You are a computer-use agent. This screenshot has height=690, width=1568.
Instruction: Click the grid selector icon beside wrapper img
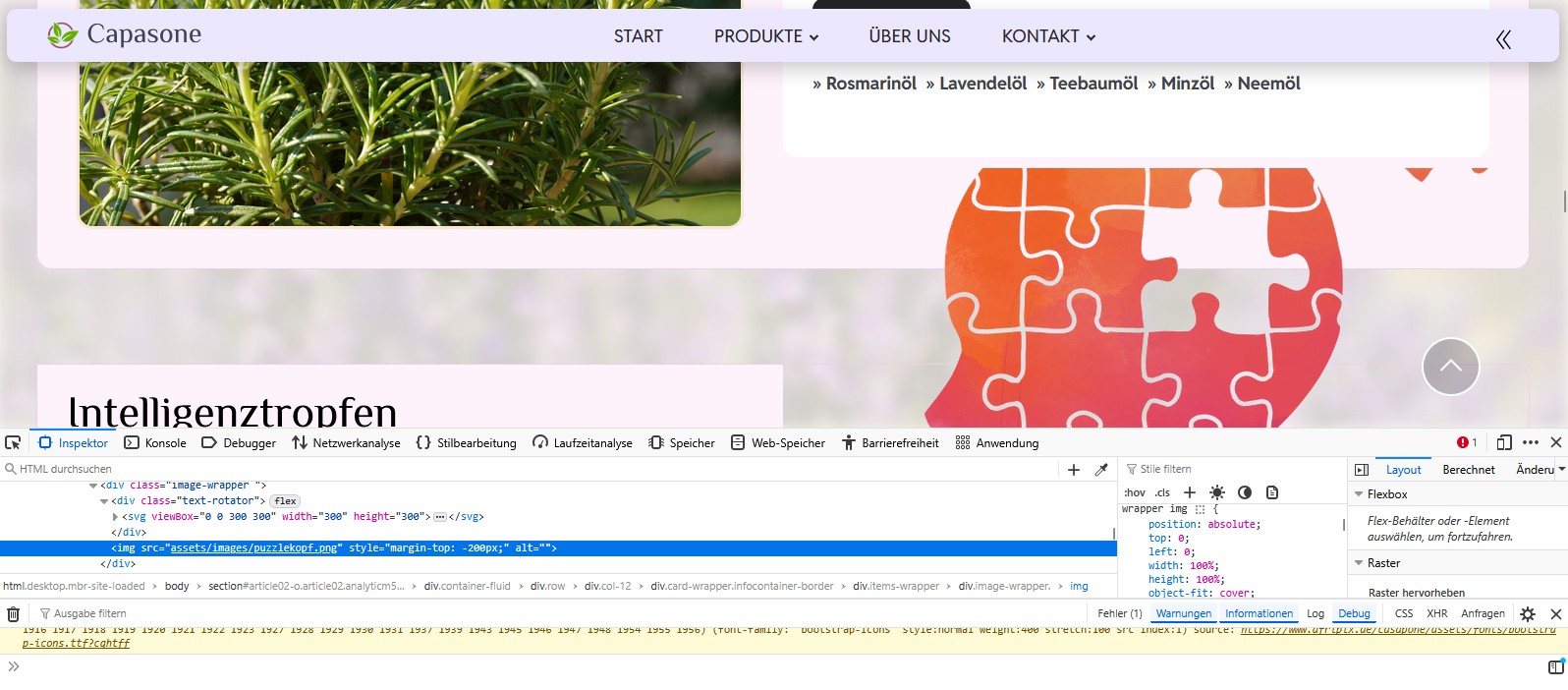(x=1200, y=509)
